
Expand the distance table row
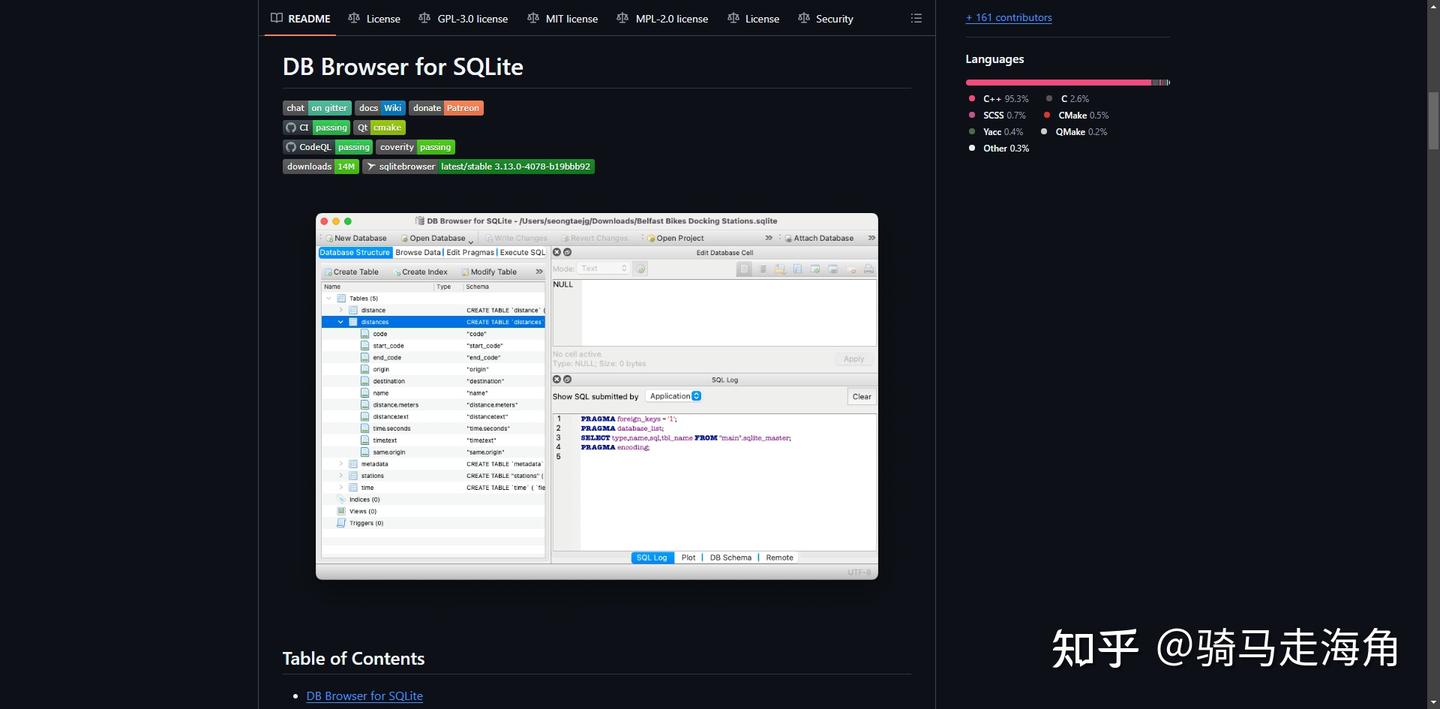point(341,310)
